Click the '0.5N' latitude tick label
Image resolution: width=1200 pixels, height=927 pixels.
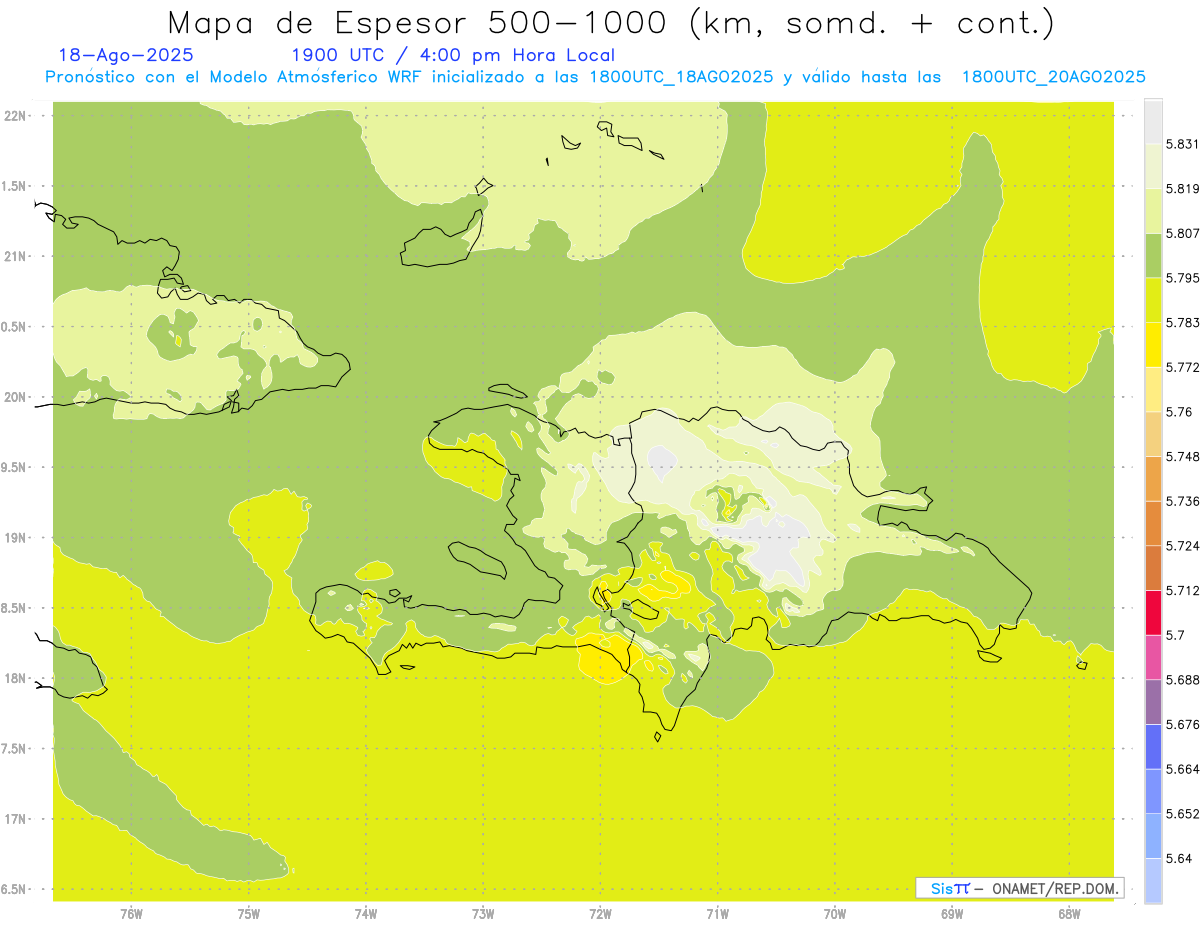(x=15, y=326)
